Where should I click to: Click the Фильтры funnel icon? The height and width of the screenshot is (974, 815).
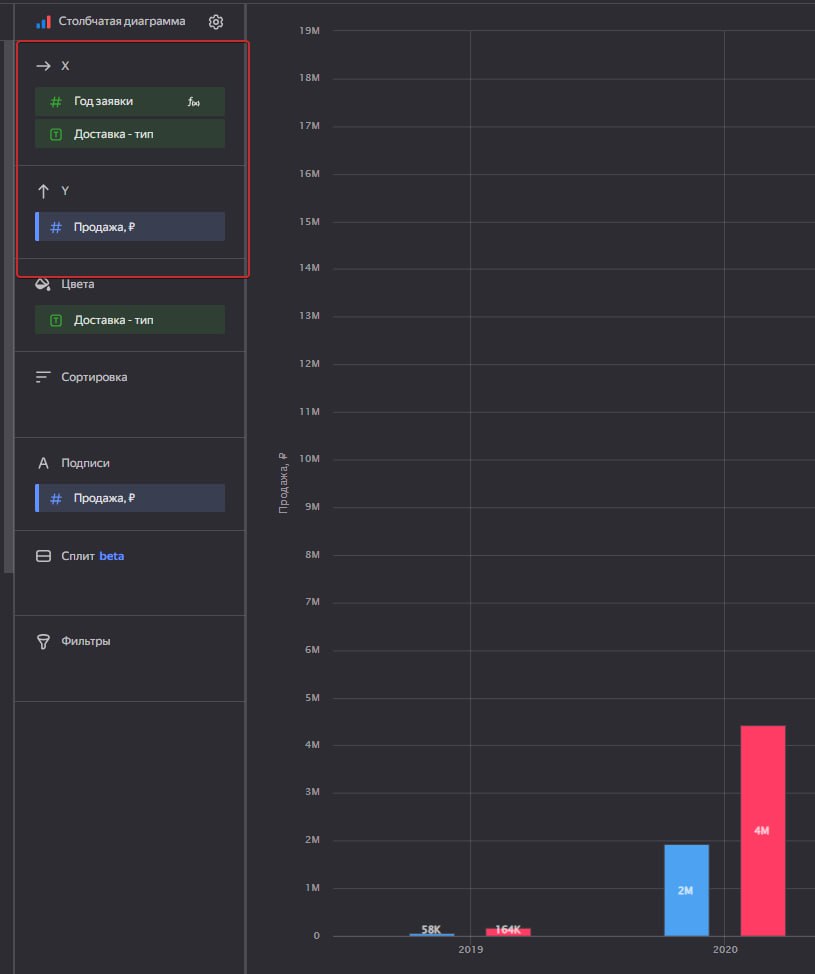(43, 642)
